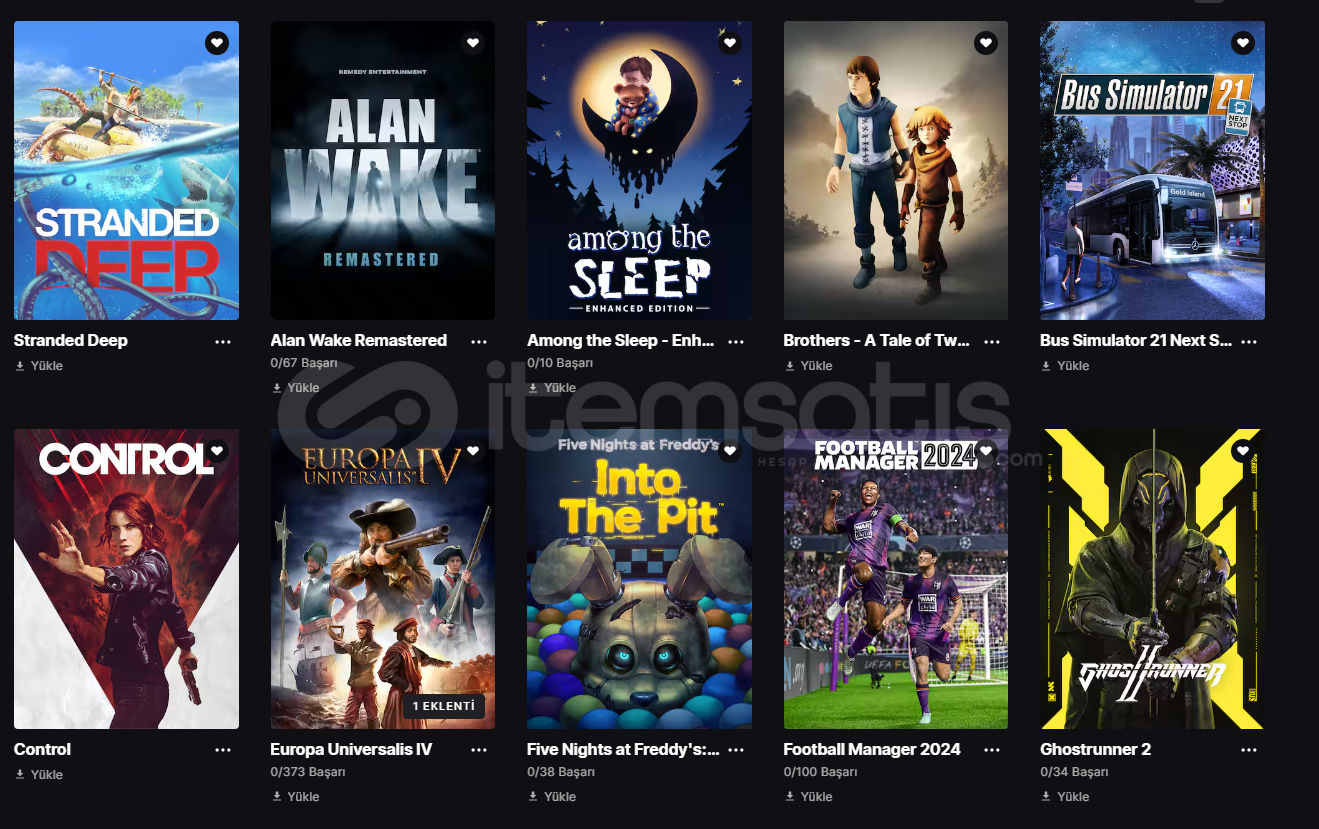
Task: Open the Among the Sleep cover thumbnail
Action: [639, 170]
